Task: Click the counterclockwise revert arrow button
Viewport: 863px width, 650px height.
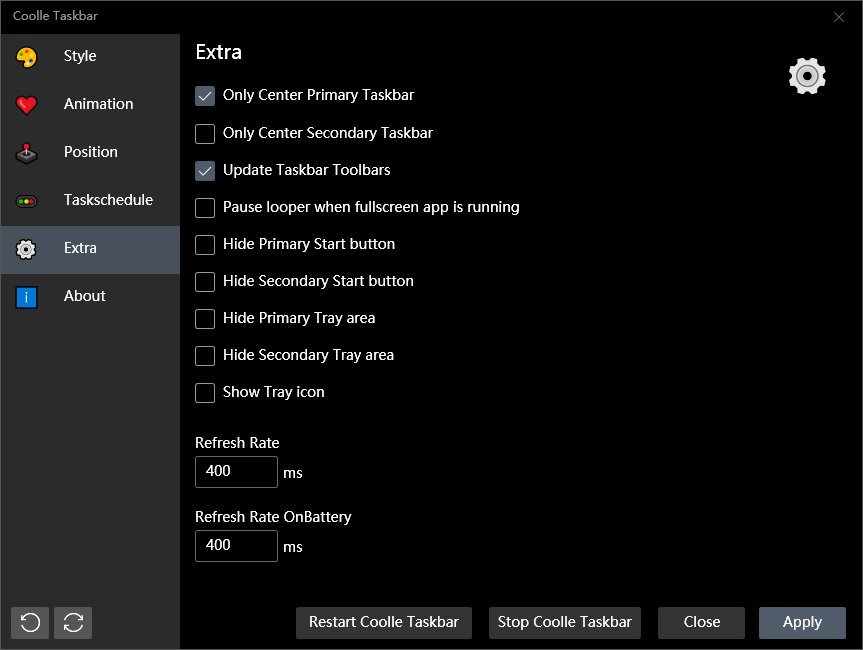Action: tap(30, 622)
